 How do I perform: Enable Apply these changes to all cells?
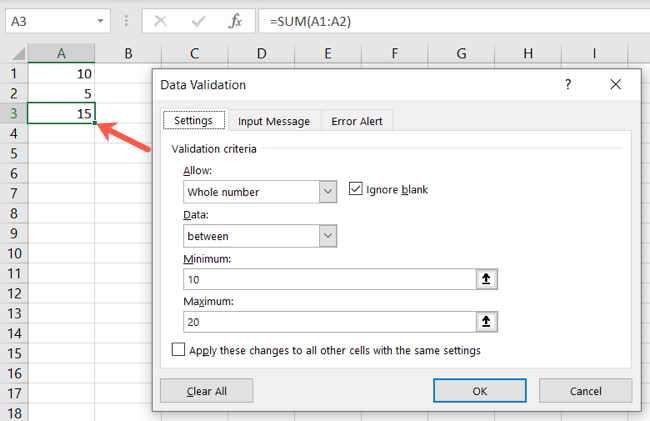[x=179, y=351]
